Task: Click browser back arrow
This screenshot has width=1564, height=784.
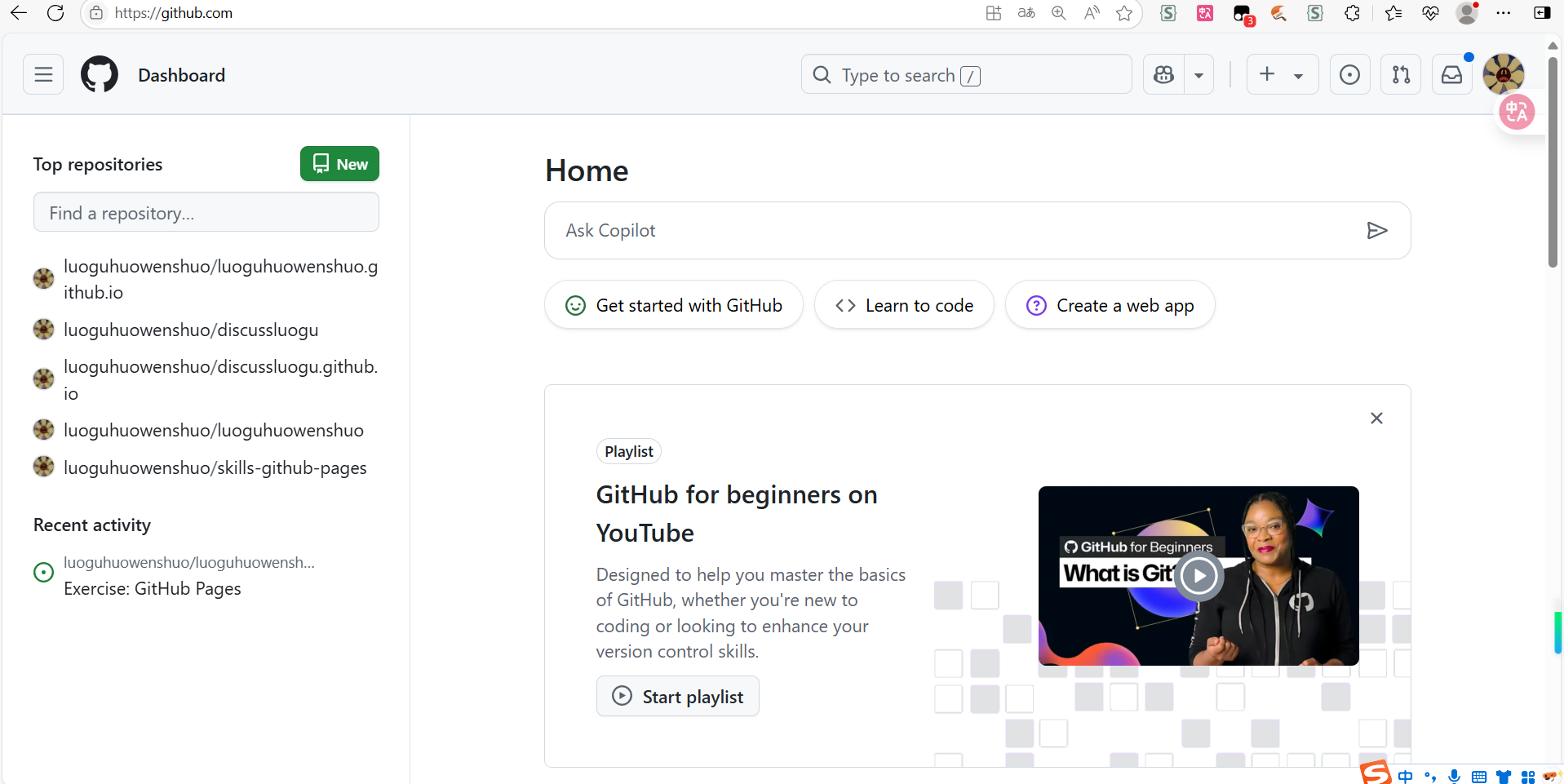Action: point(19,13)
